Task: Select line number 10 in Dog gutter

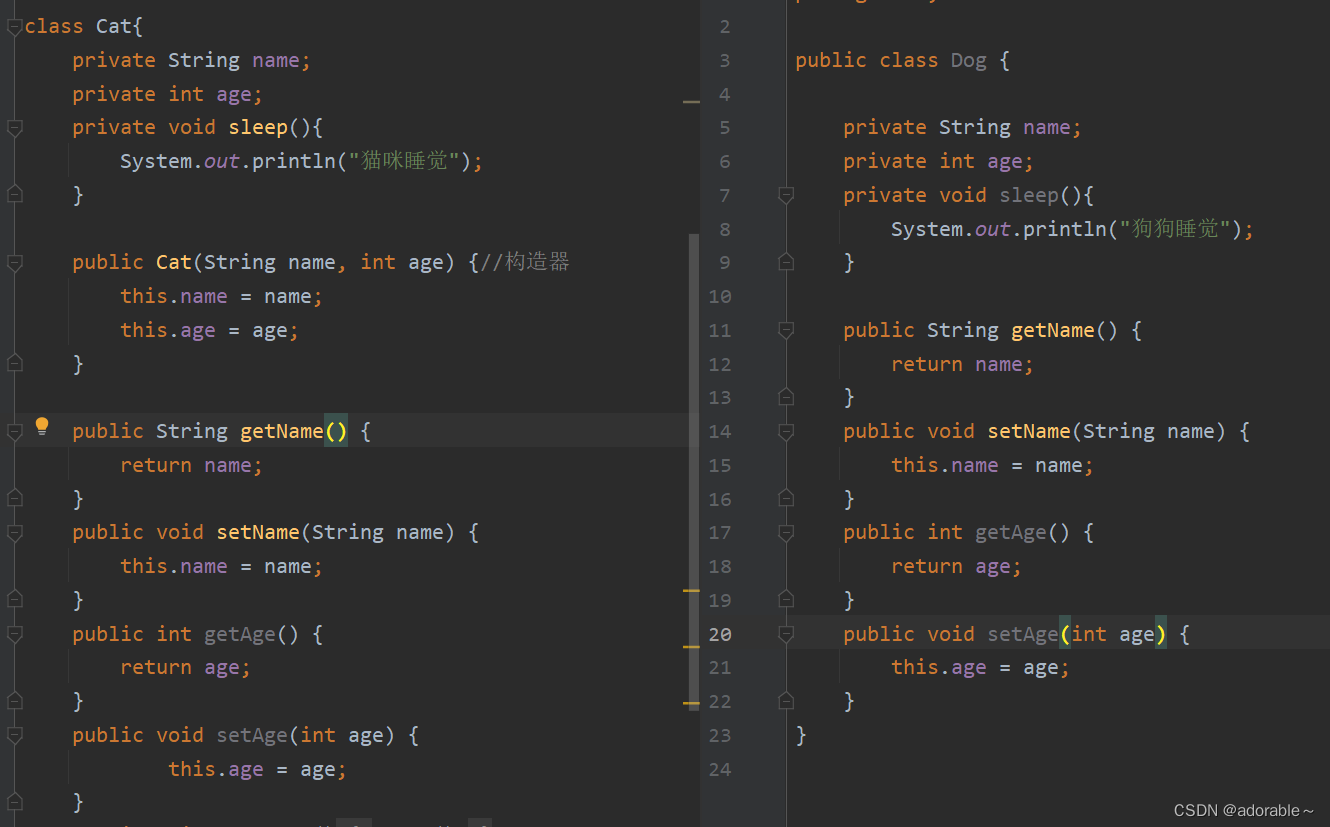Action: pos(720,297)
